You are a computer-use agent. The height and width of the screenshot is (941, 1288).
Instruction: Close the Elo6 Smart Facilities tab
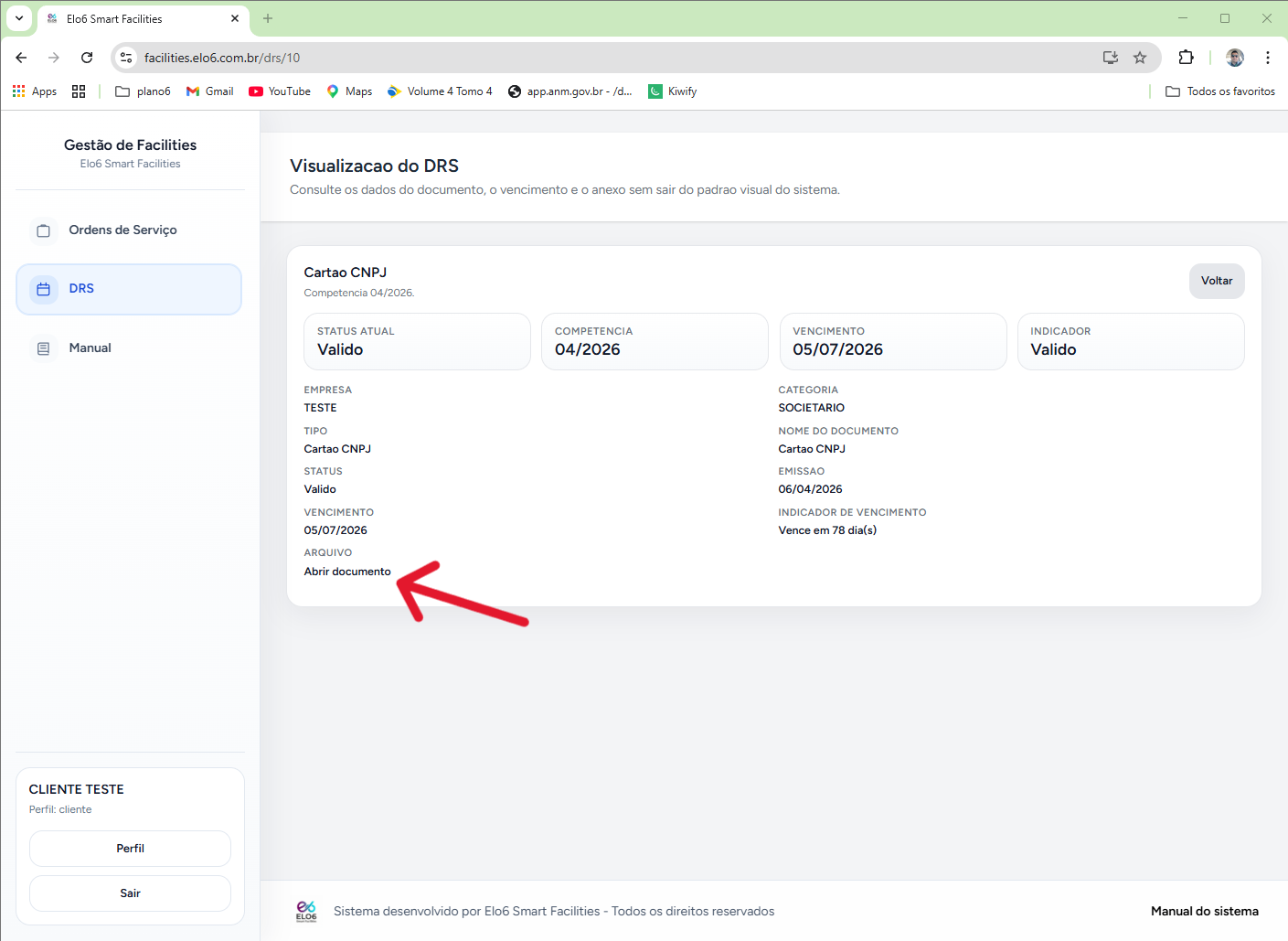point(235,18)
